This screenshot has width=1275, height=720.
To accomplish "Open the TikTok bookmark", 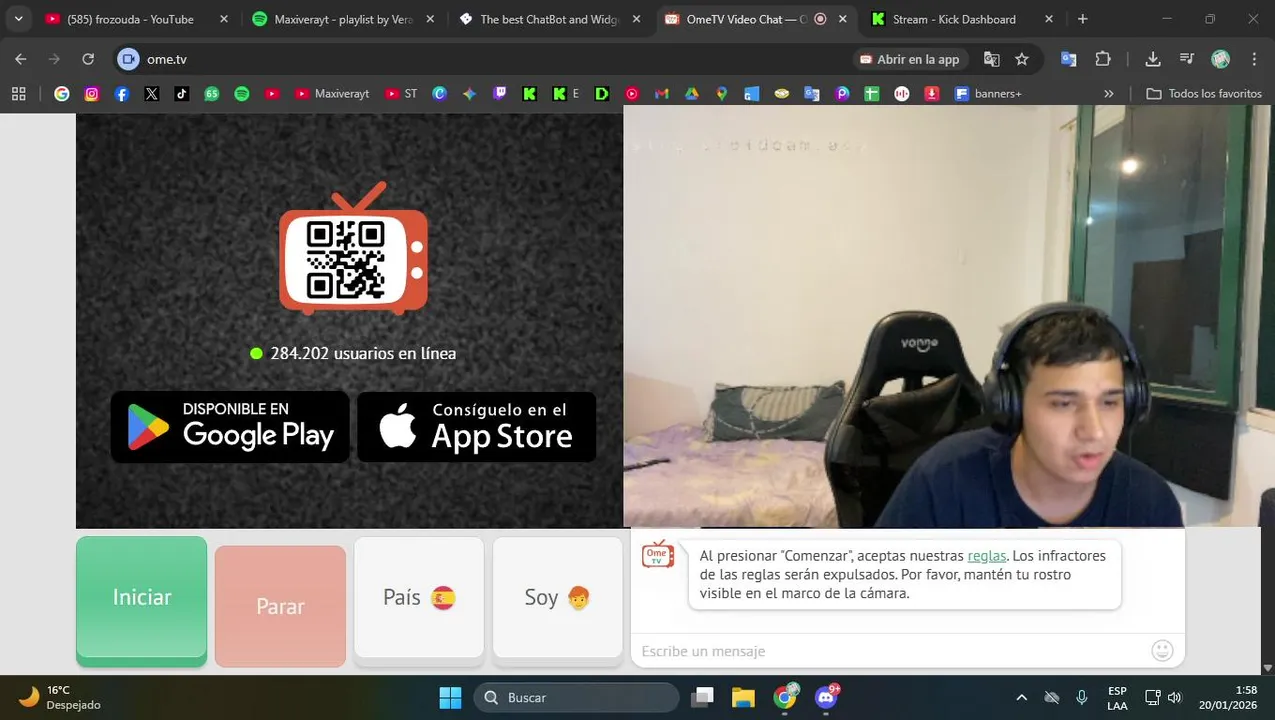I will 182,93.
